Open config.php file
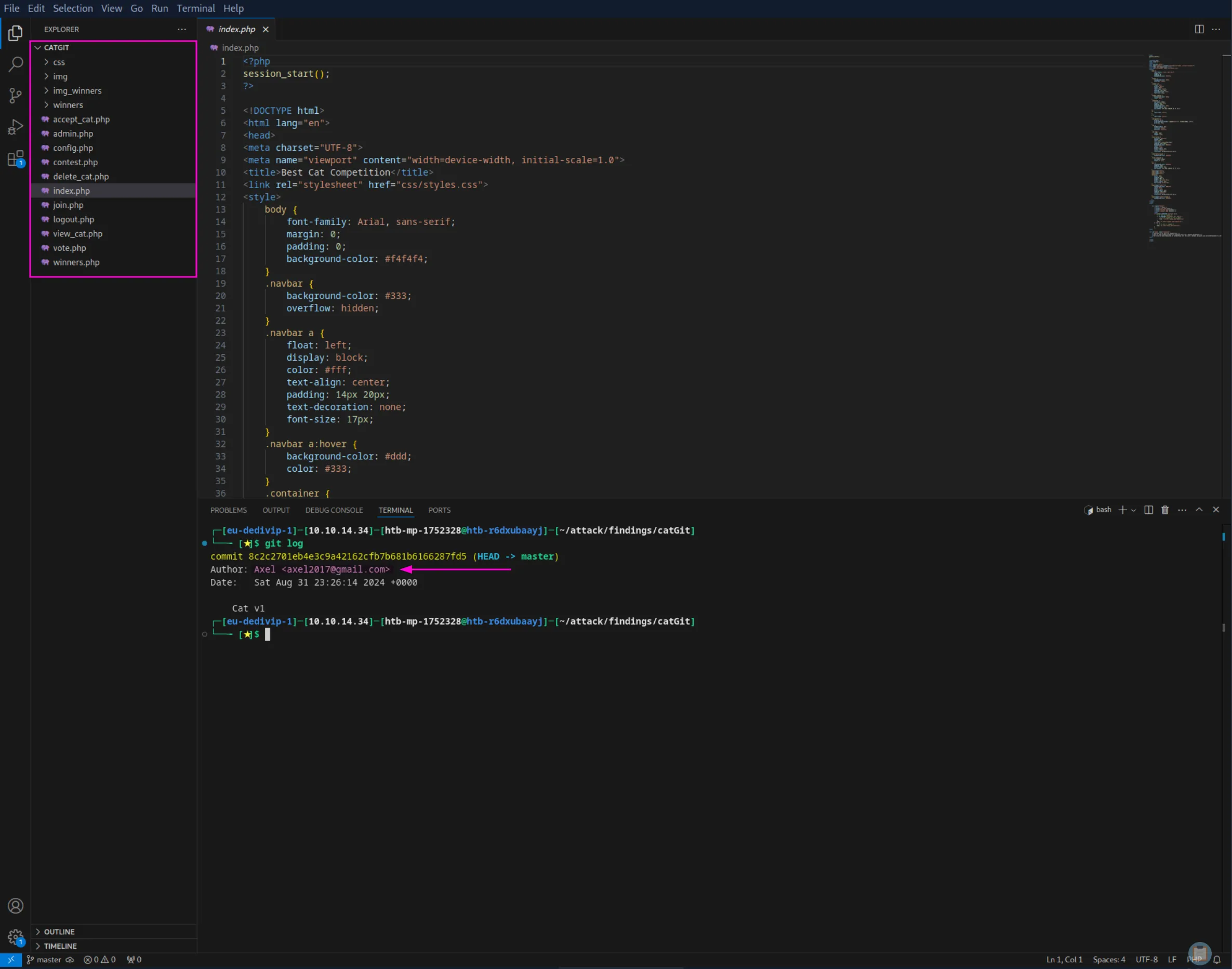Screen dimensions: 1232x969 tap(113, 148)
